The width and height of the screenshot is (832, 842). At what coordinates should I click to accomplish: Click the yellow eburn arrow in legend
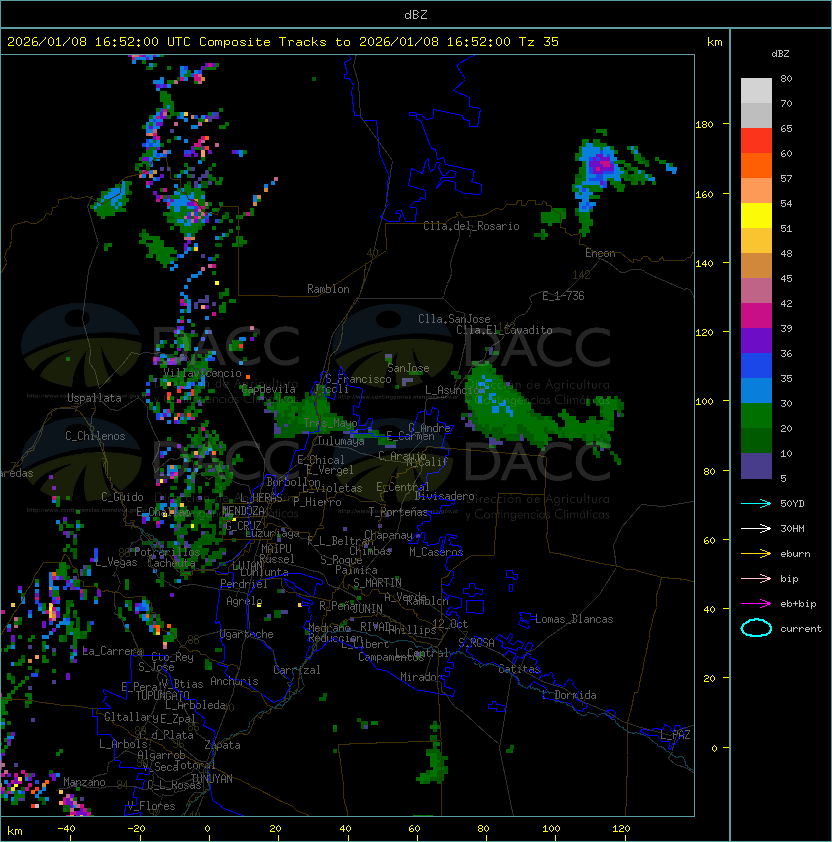point(756,554)
